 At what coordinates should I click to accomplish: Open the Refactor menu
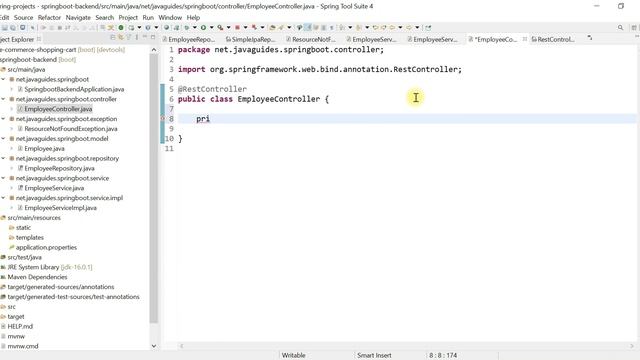pyautogui.click(x=49, y=18)
